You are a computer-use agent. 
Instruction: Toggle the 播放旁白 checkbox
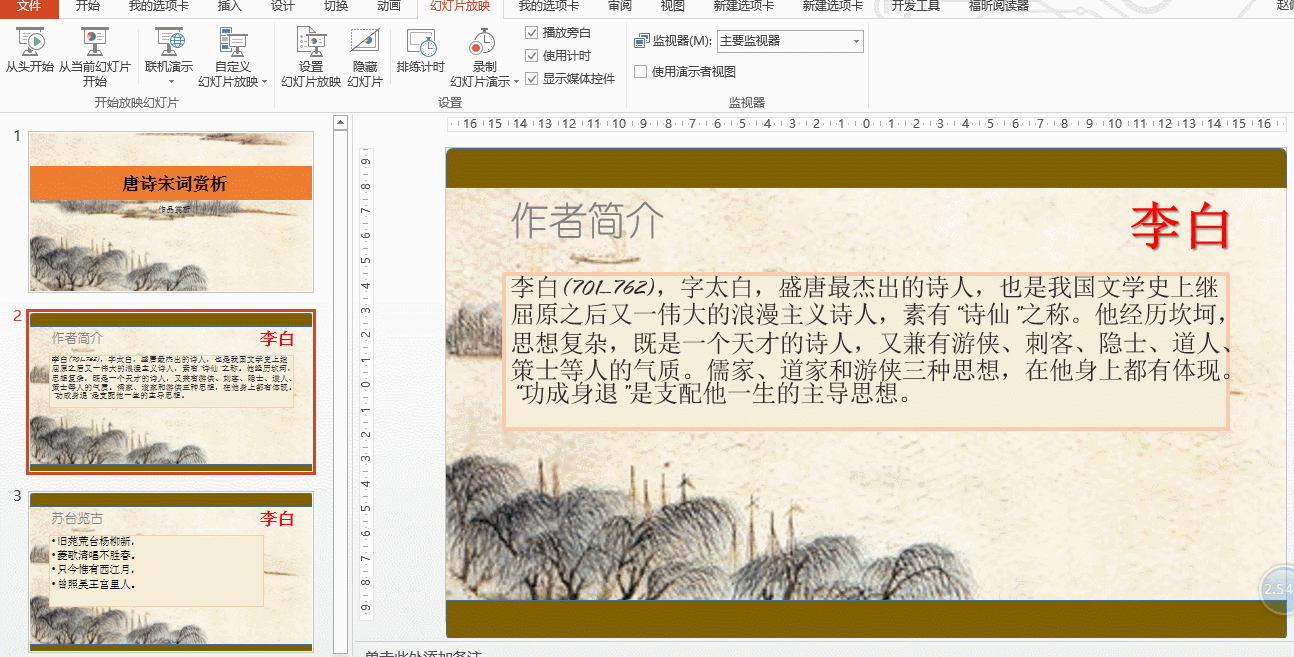tap(531, 33)
